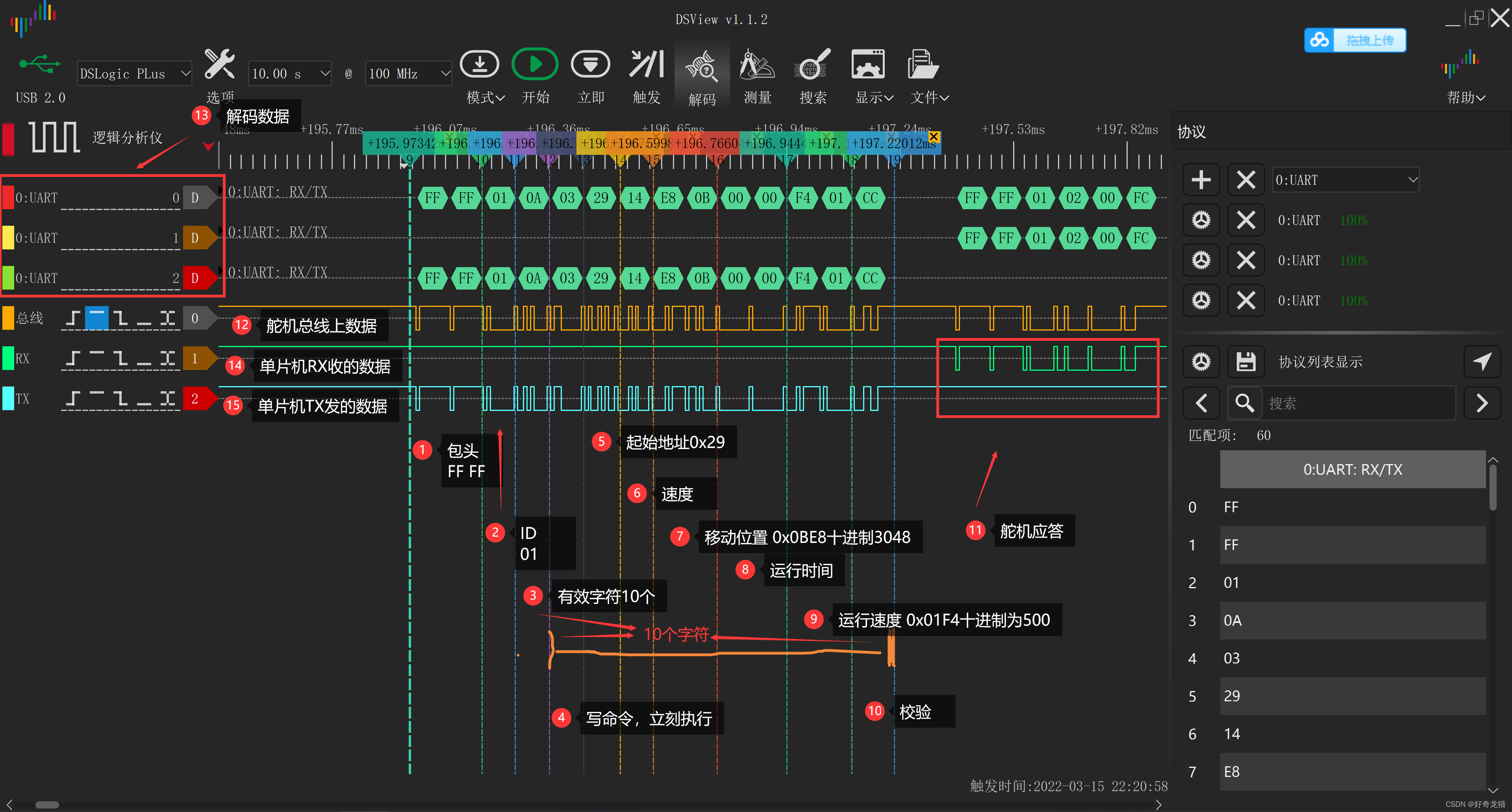
Task: Start capture with 开始 play button
Action: [535, 65]
